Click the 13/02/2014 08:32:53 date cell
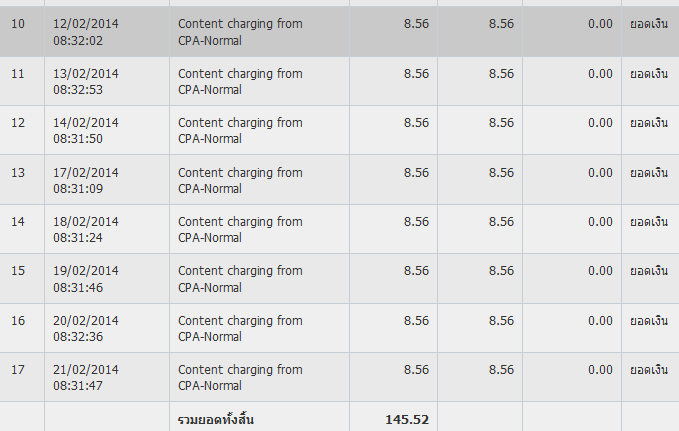679x431 pixels. click(x=107, y=81)
